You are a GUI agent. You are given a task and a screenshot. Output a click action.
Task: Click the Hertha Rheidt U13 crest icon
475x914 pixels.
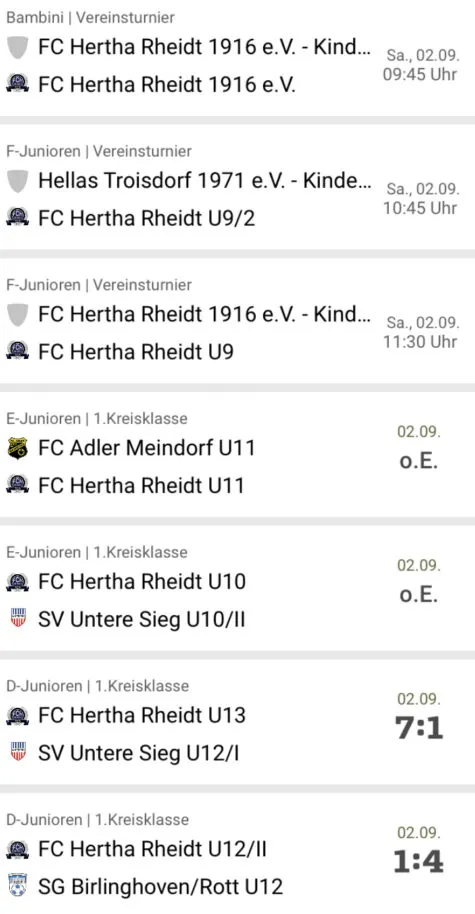[x=17, y=715]
